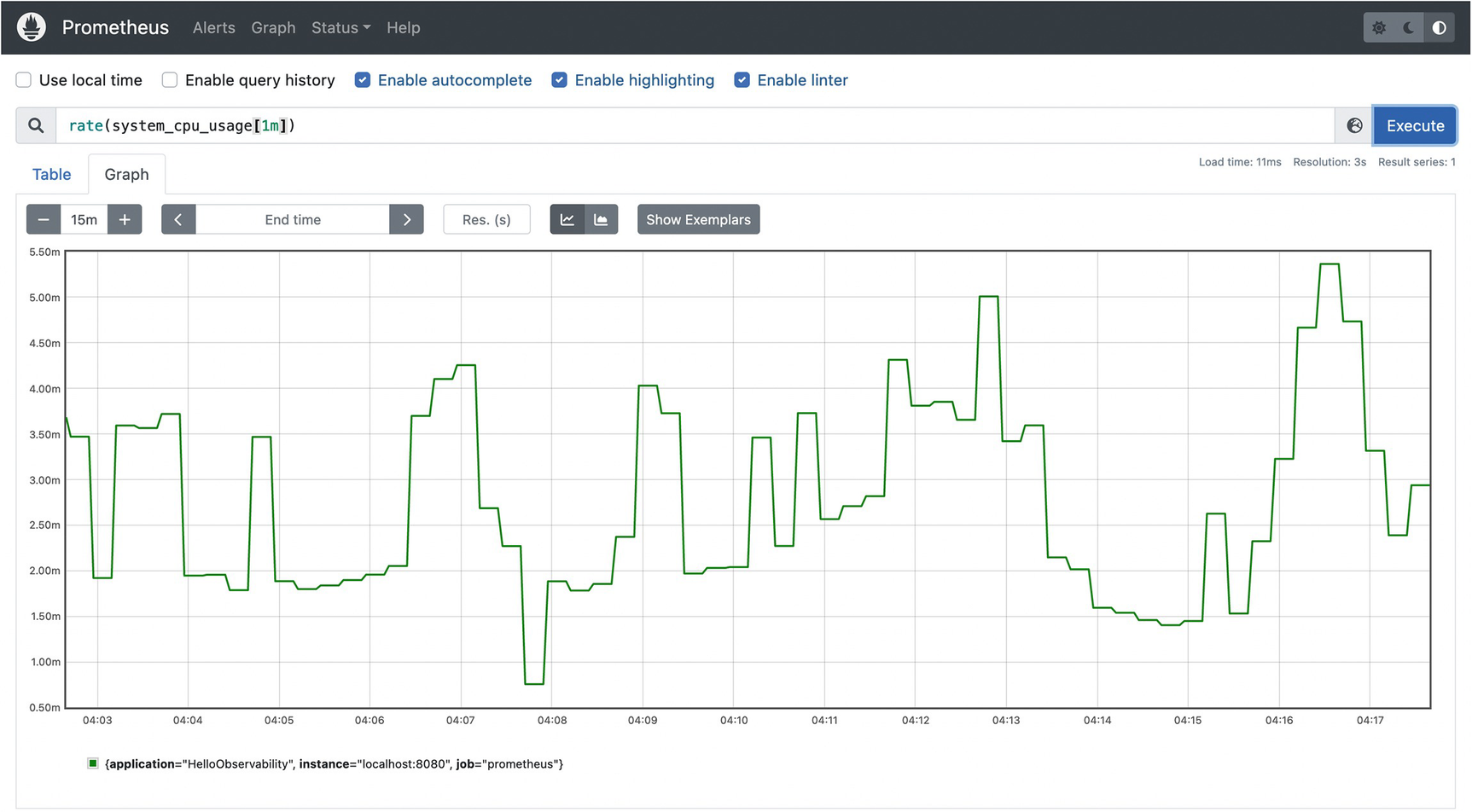1472x812 pixels.
Task: Switch to dark theme moon icon
Action: 1409,27
